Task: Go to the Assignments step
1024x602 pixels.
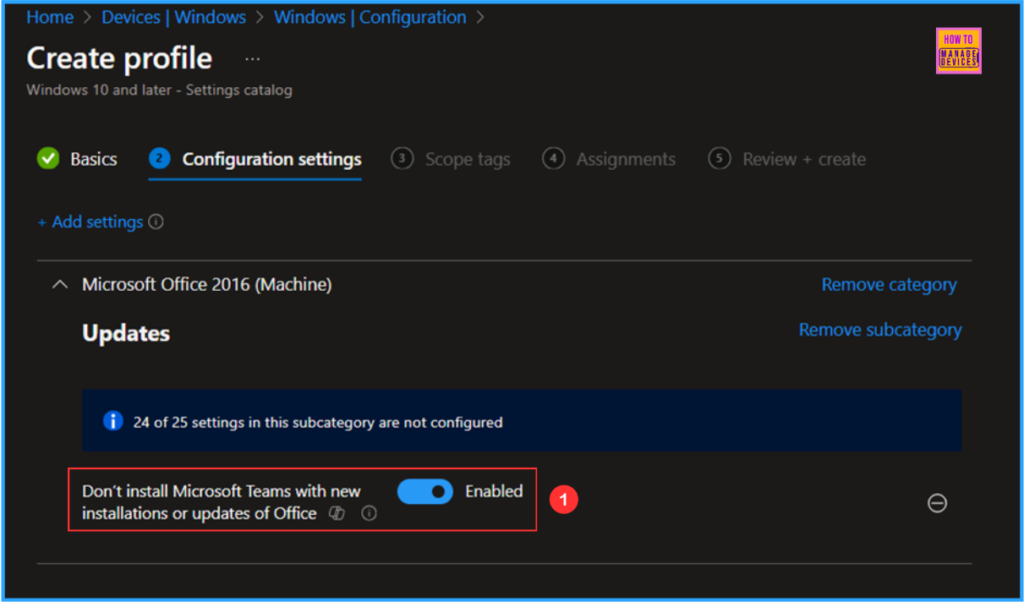Action: click(609, 159)
